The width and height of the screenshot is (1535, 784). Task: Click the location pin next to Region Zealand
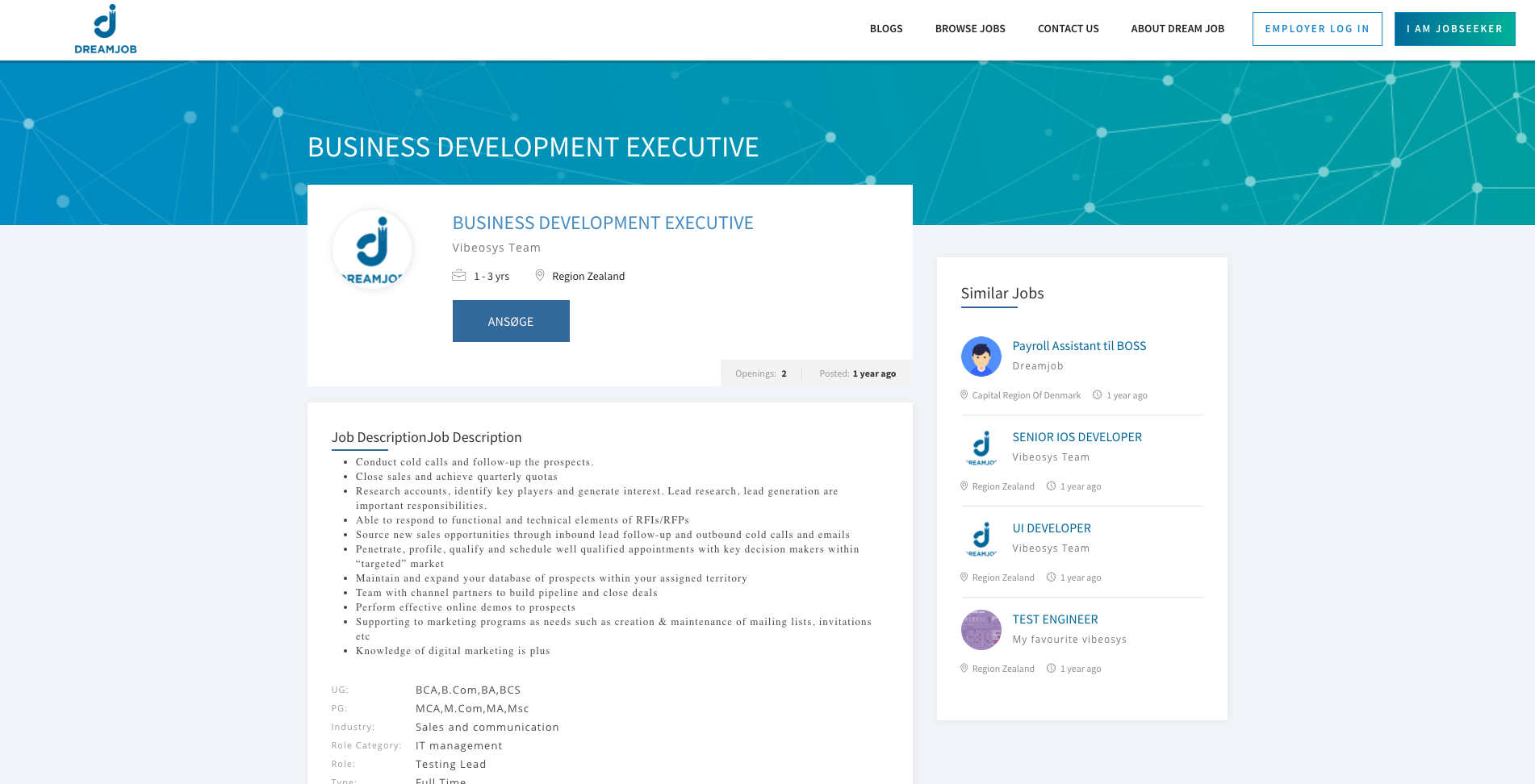click(540, 276)
